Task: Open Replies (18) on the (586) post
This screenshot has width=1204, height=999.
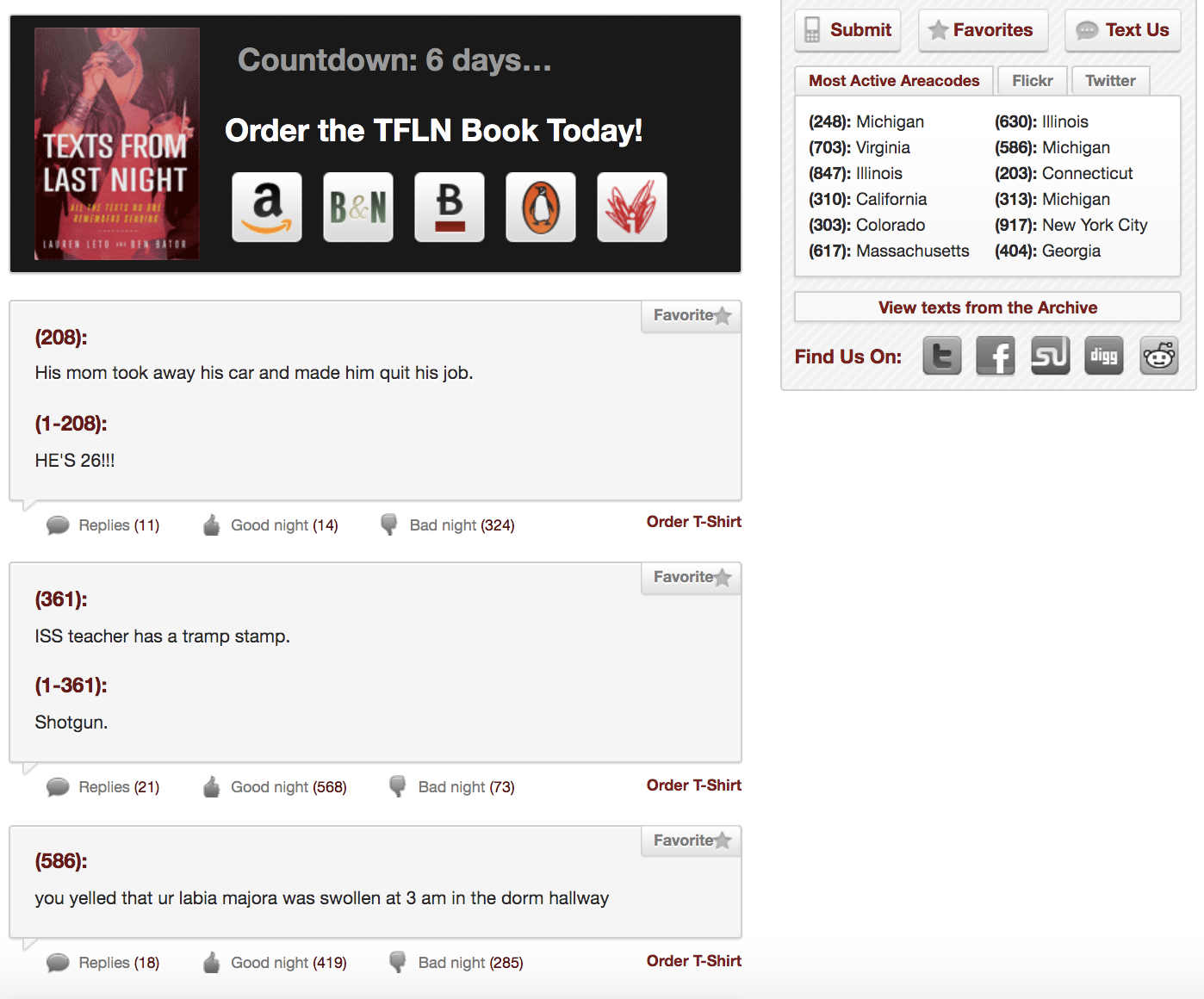Action: pyautogui.click(x=103, y=963)
